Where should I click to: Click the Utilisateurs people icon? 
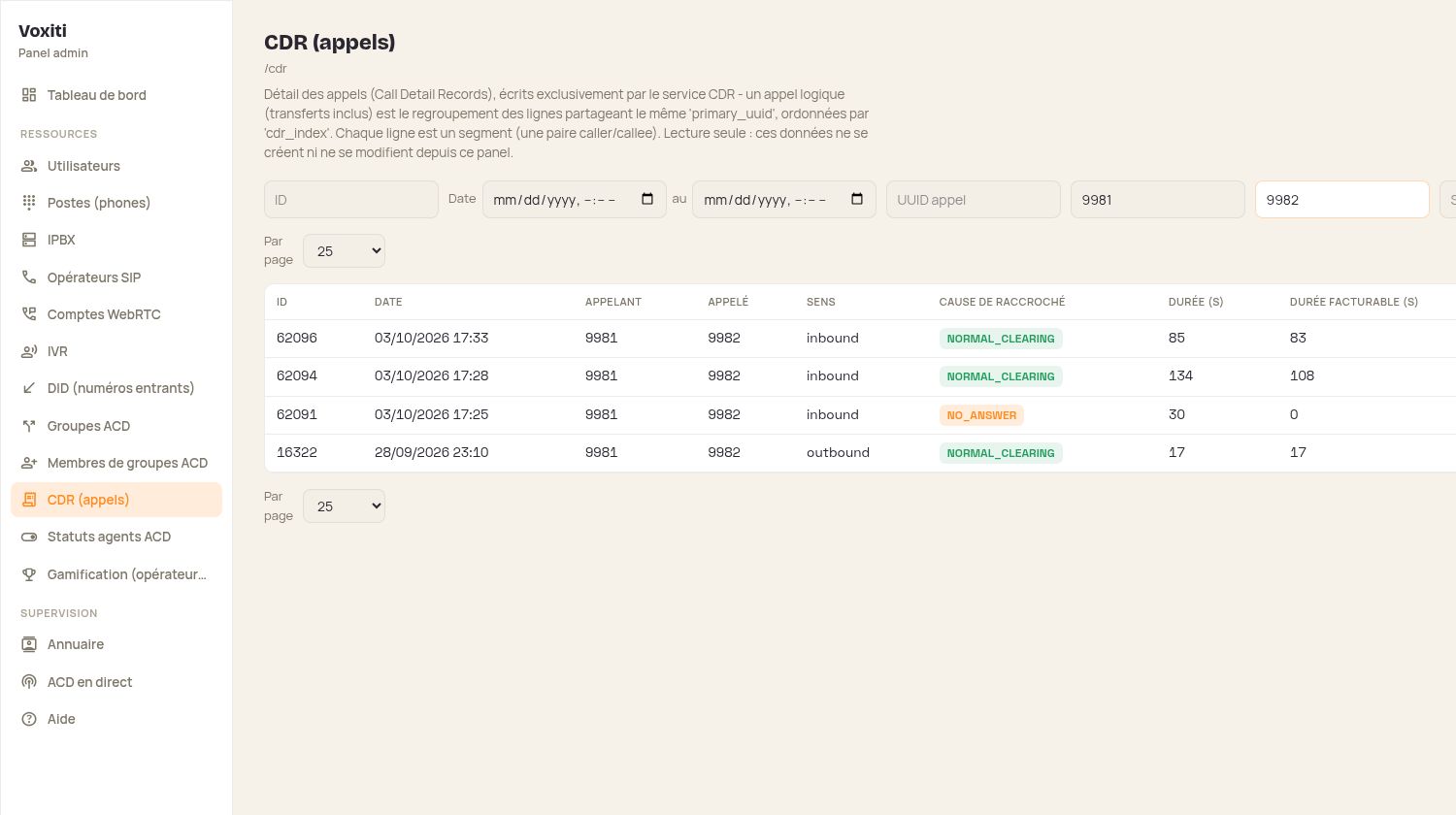click(x=29, y=166)
